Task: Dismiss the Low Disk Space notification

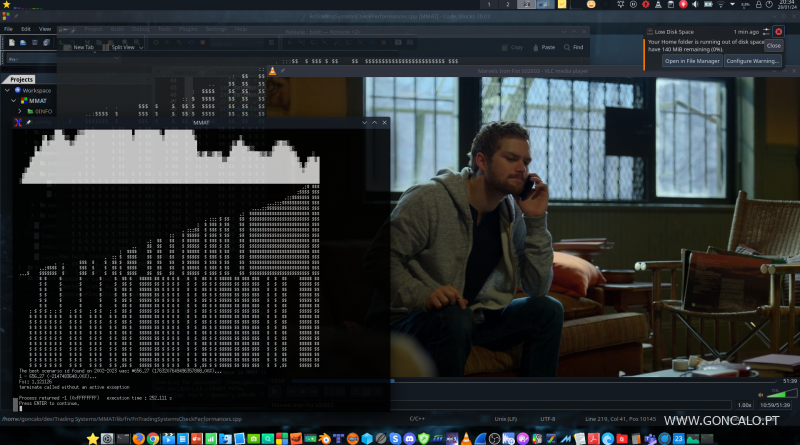Action: point(779,32)
